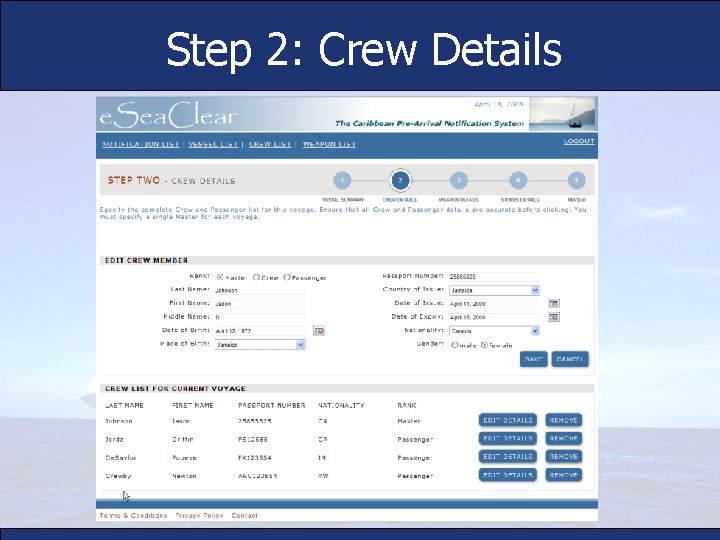This screenshot has width=720, height=540.
Task: Click the Passport Number input field
Action: click(x=494, y=276)
